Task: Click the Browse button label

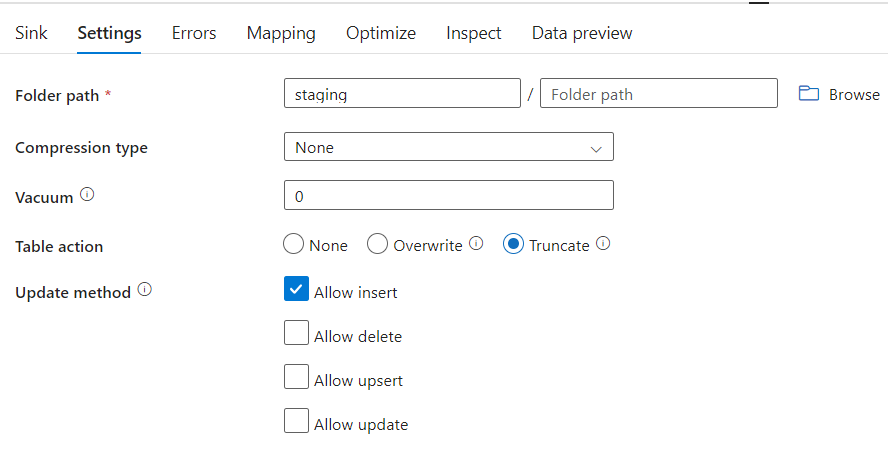Action: pyautogui.click(x=854, y=95)
